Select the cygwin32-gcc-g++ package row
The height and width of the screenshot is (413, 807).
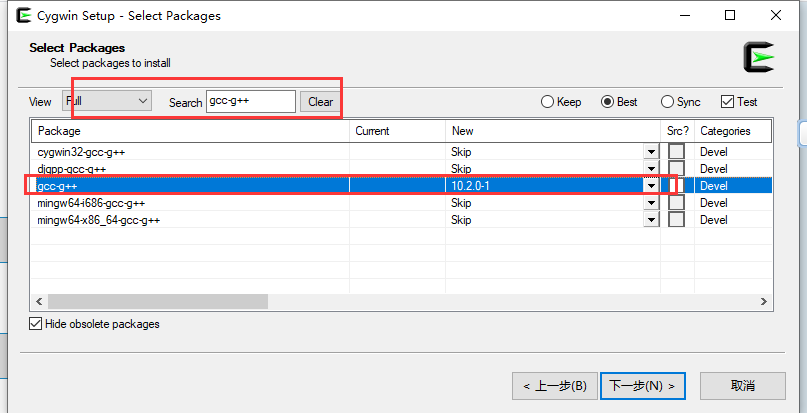[401, 152]
